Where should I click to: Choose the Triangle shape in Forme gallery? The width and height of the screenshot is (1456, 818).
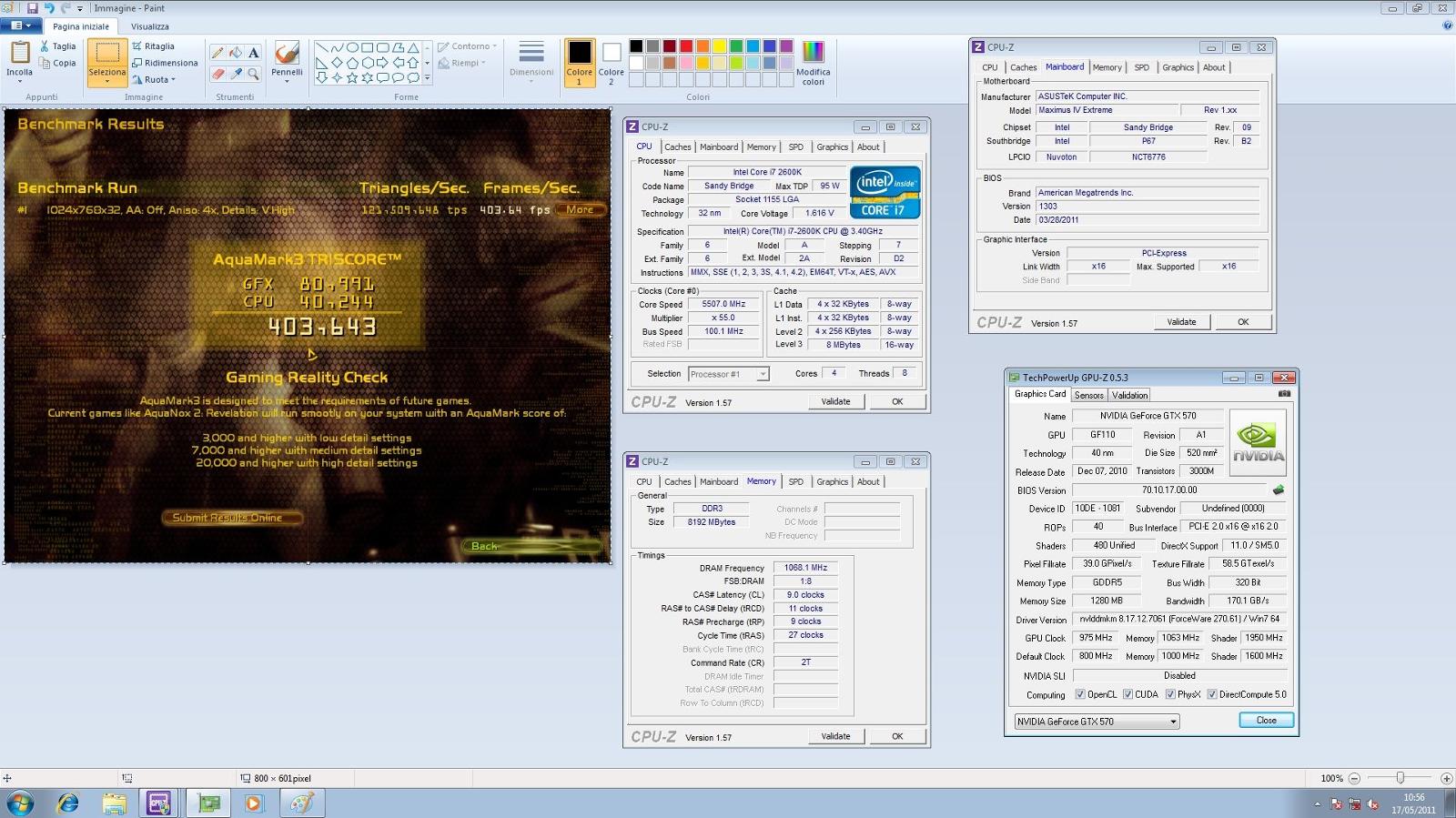coord(413,48)
